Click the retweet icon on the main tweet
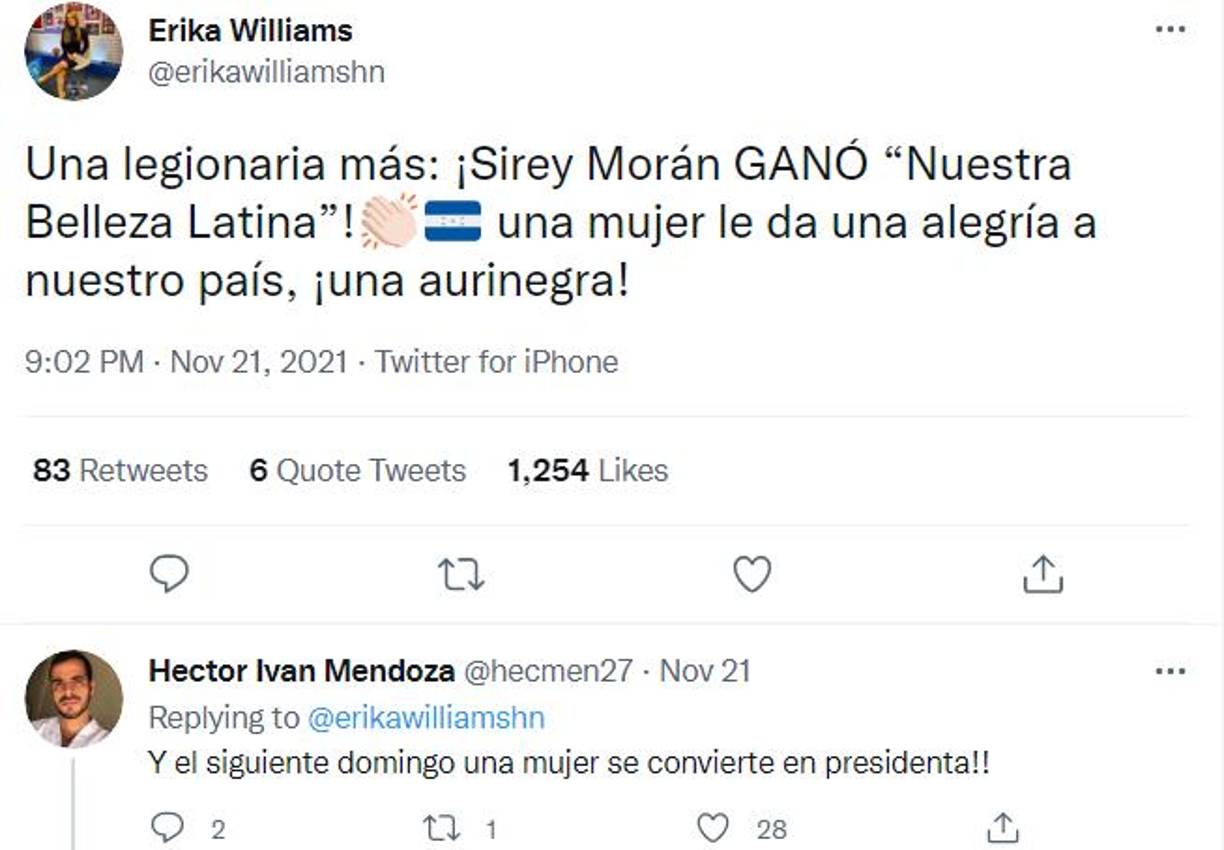Screen dimensions: 1224x850 pyautogui.click(x=461, y=573)
